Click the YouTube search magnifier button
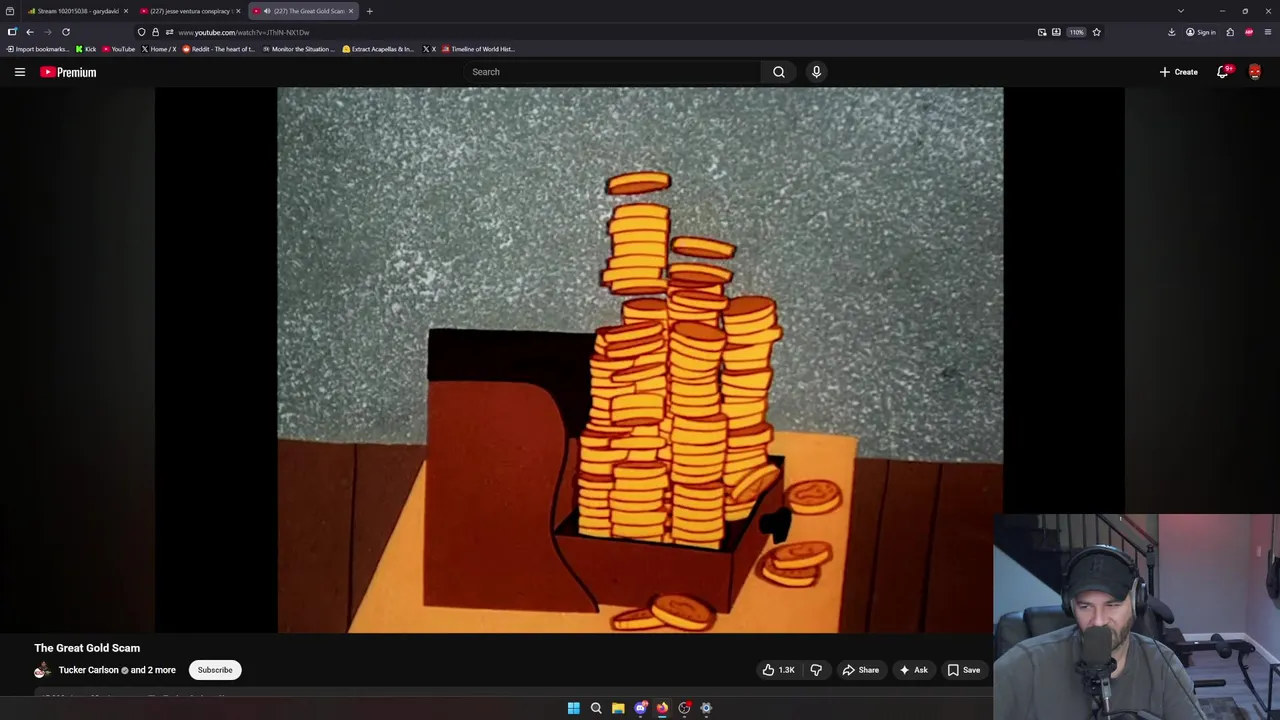Screen dimensions: 1280x720 coord(779,72)
